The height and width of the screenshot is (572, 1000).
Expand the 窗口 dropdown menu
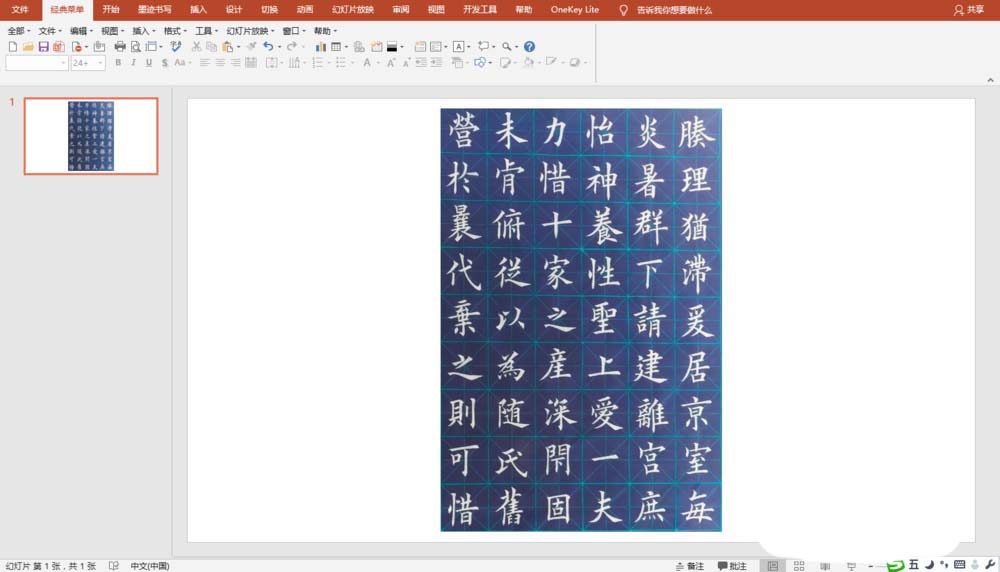tap(293, 31)
